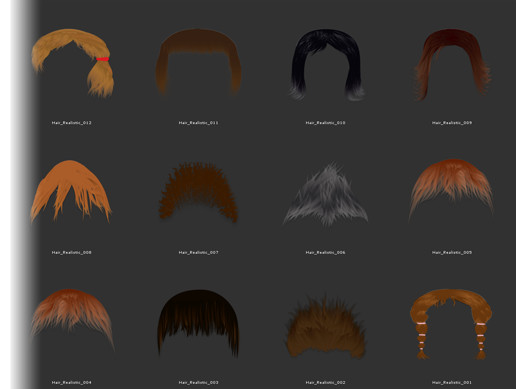Select the brown bob hair Hair_Realistic_011
This screenshot has height=389, width=516.
[x=198, y=62]
